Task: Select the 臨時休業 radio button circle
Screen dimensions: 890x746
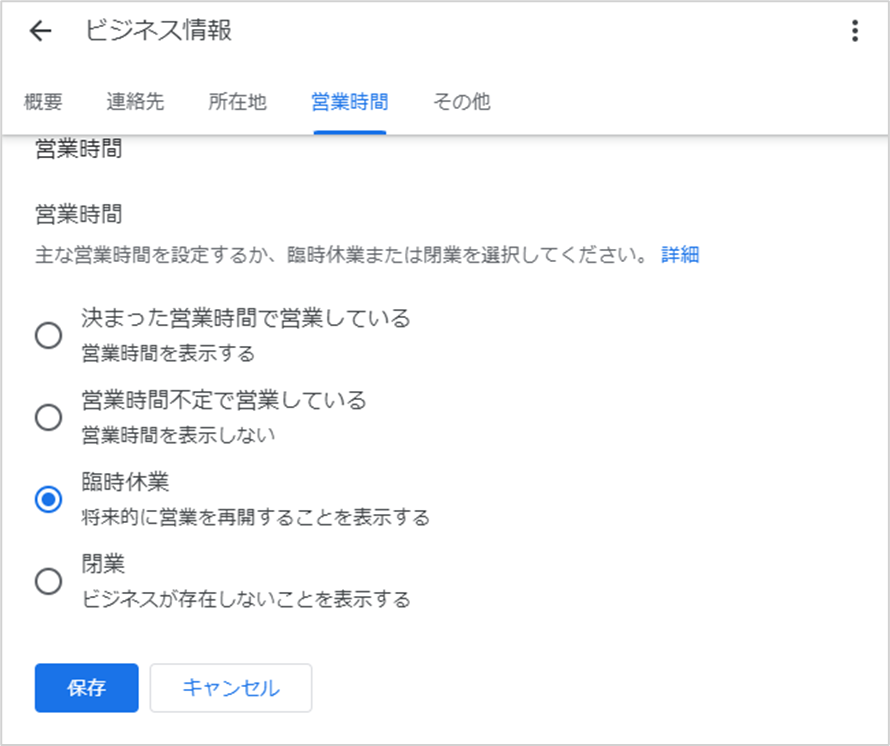Action: pyautogui.click(x=48, y=499)
